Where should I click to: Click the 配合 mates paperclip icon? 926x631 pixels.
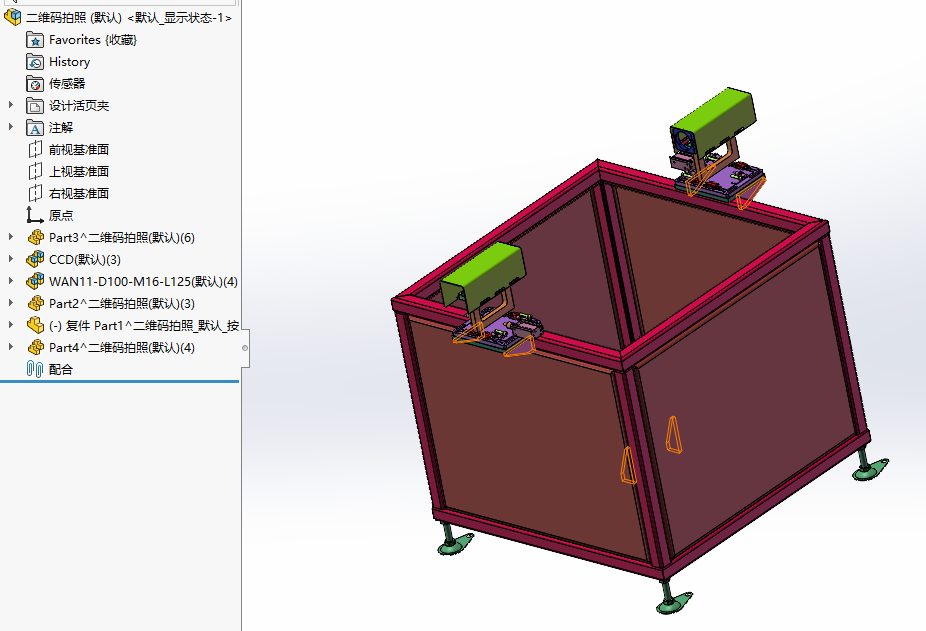click(35, 369)
